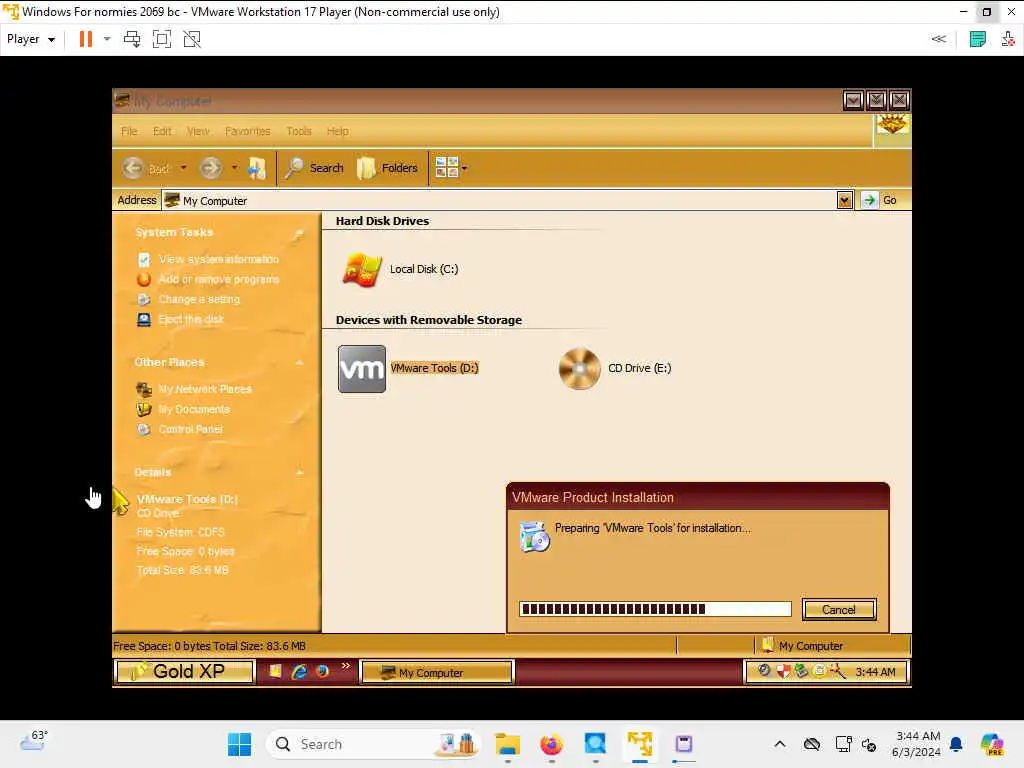
Task: Click VMware Player icon in Windows 11 taskbar
Action: pyautogui.click(x=640, y=744)
